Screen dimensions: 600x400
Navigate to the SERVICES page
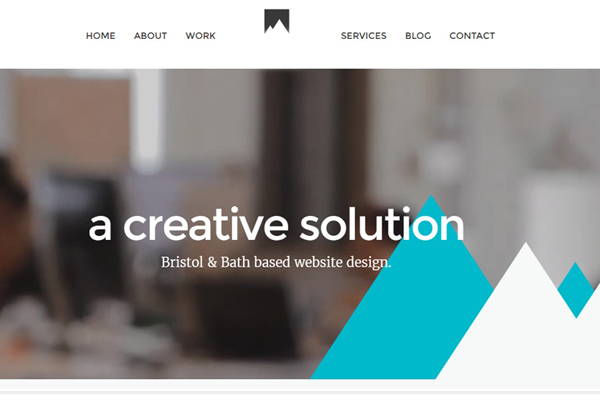tap(364, 36)
